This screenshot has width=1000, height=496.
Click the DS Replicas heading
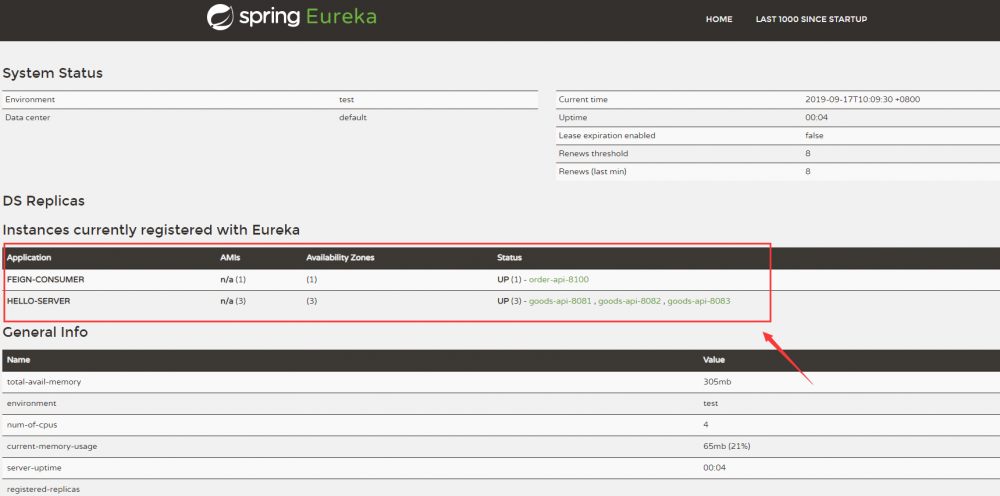coord(43,201)
